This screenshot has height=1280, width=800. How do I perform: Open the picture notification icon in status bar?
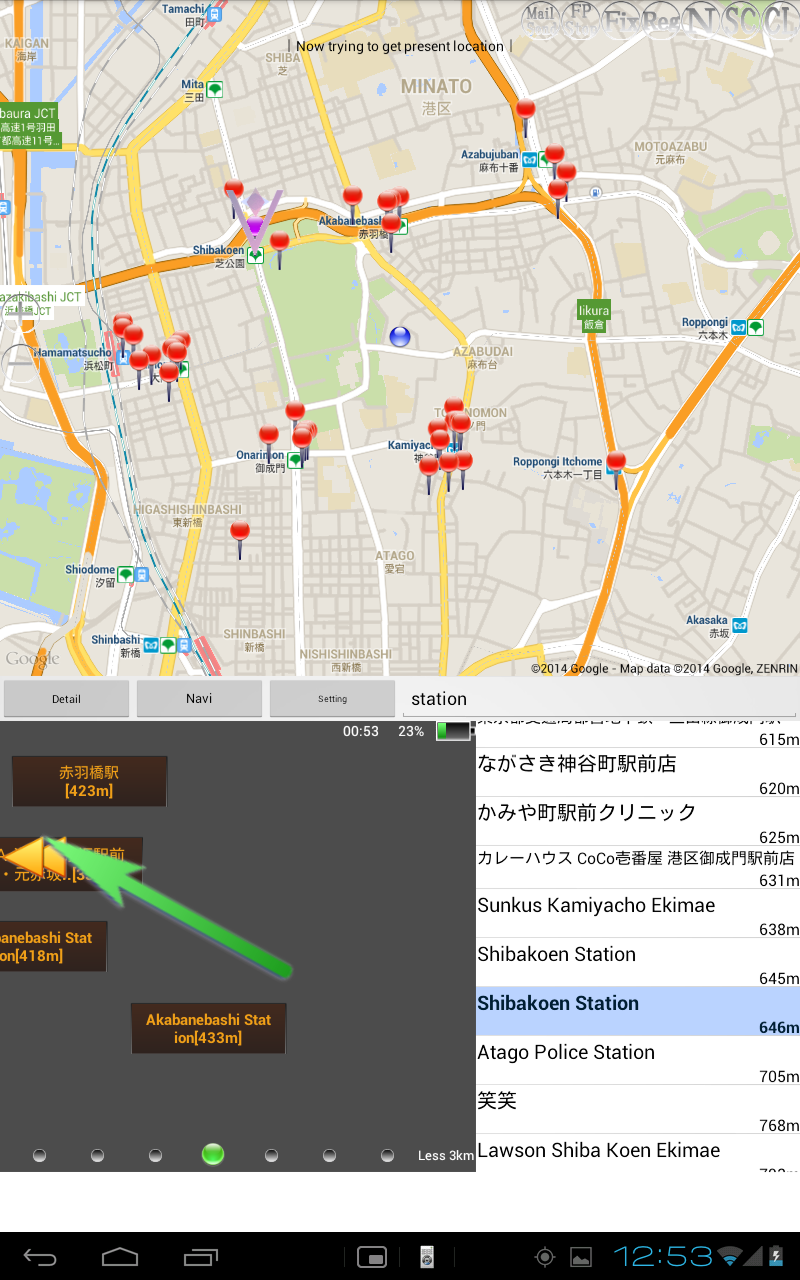click(x=580, y=1257)
